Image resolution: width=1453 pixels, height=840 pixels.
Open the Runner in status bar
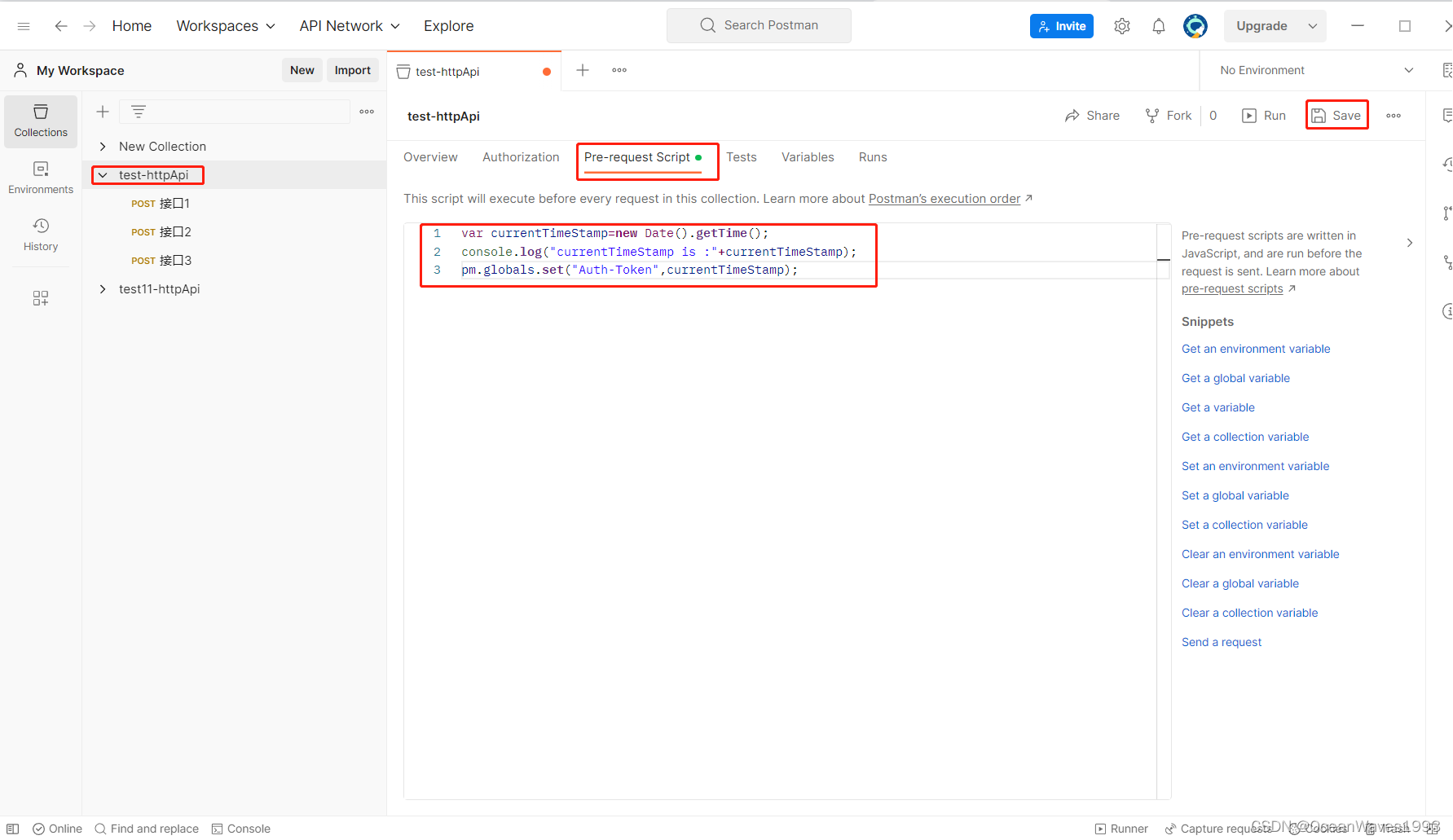coord(1121,829)
